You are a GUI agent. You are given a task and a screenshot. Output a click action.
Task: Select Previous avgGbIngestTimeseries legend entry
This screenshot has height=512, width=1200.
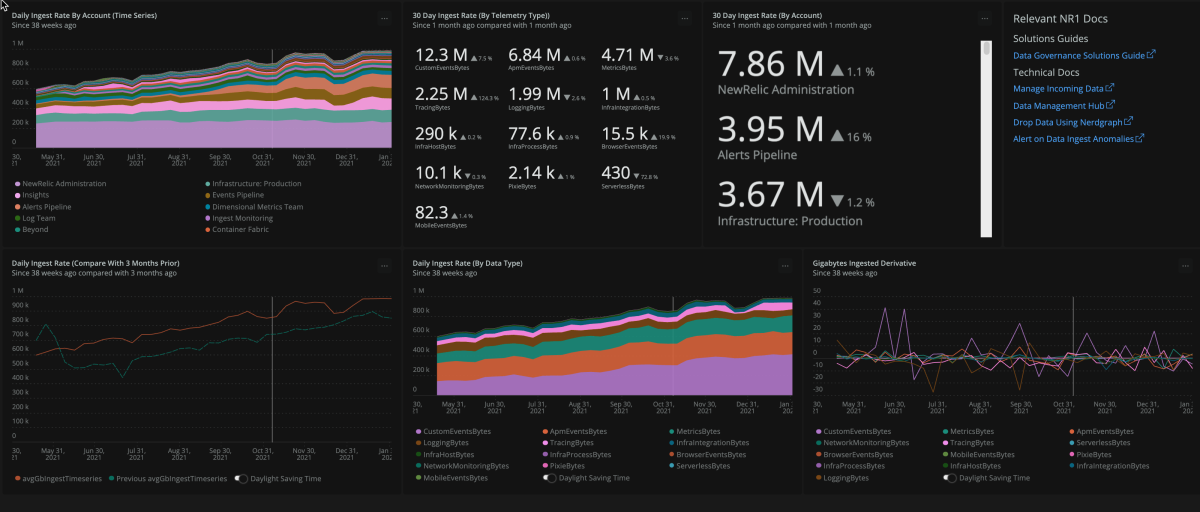tap(170, 478)
